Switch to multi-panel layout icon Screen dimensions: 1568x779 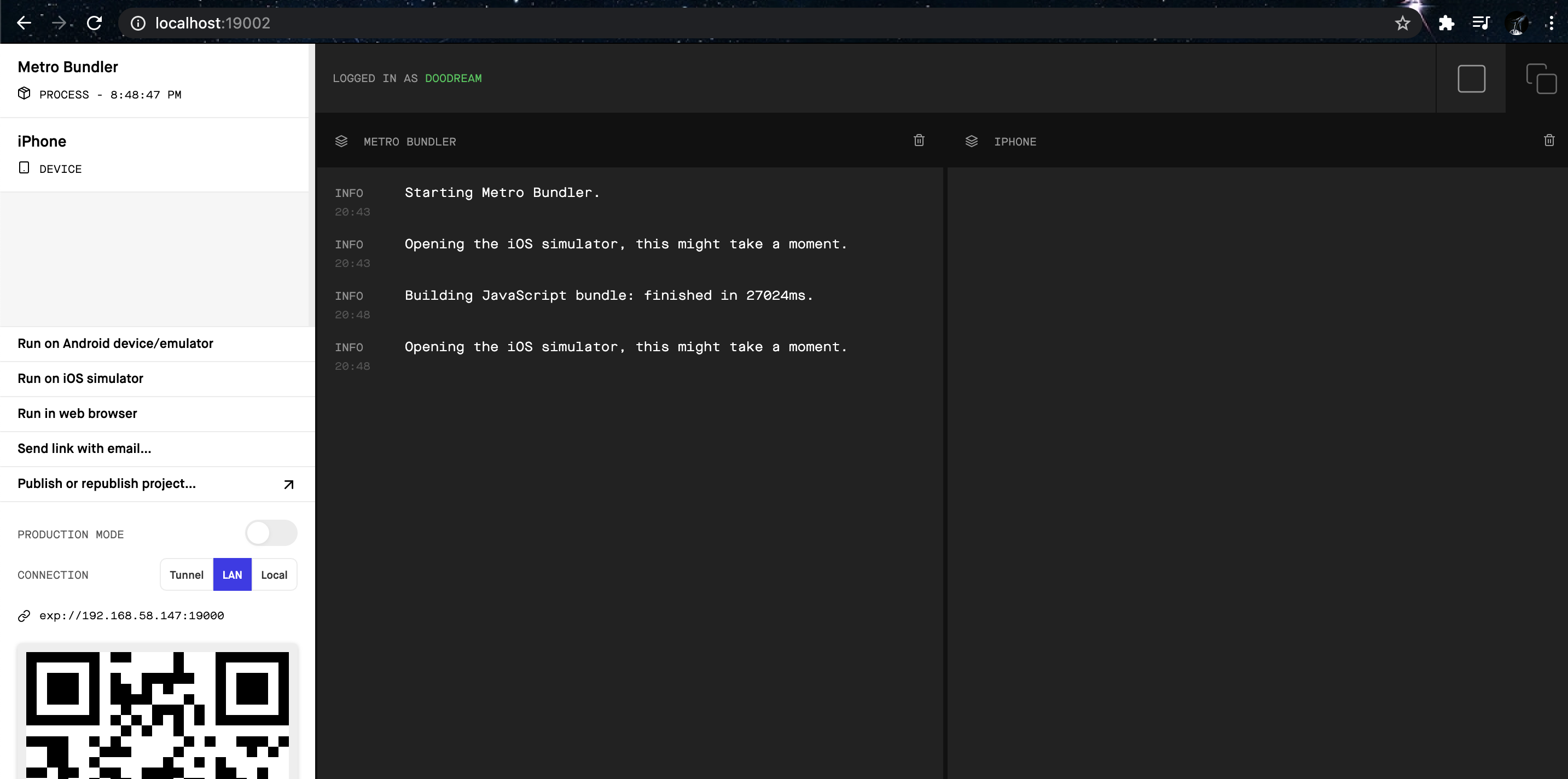tap(1541, 79)
